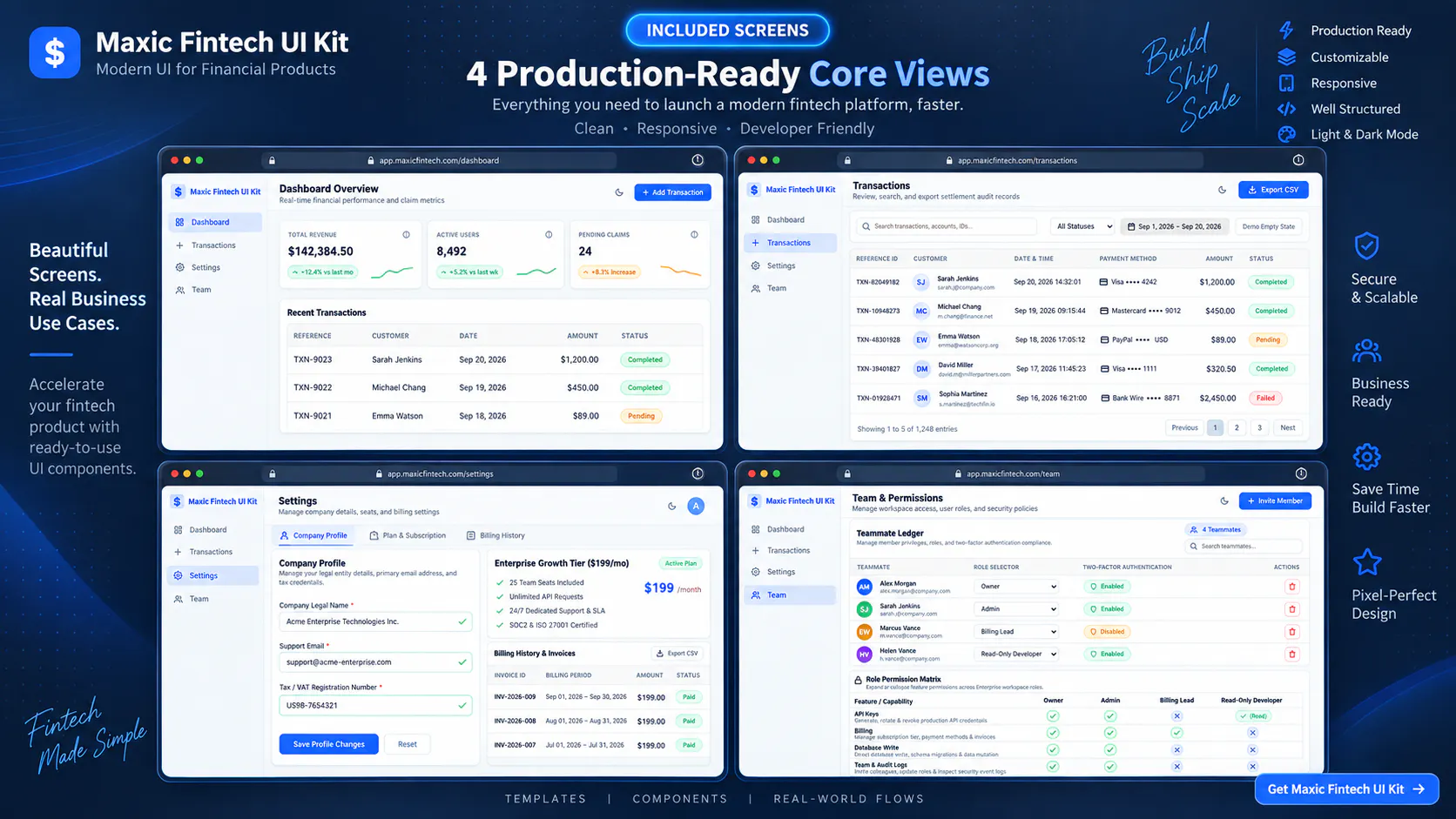This screenshot has height=819, width=1456.
Task: Click the AM avatar for Alex Morgan
Action: 865,587
